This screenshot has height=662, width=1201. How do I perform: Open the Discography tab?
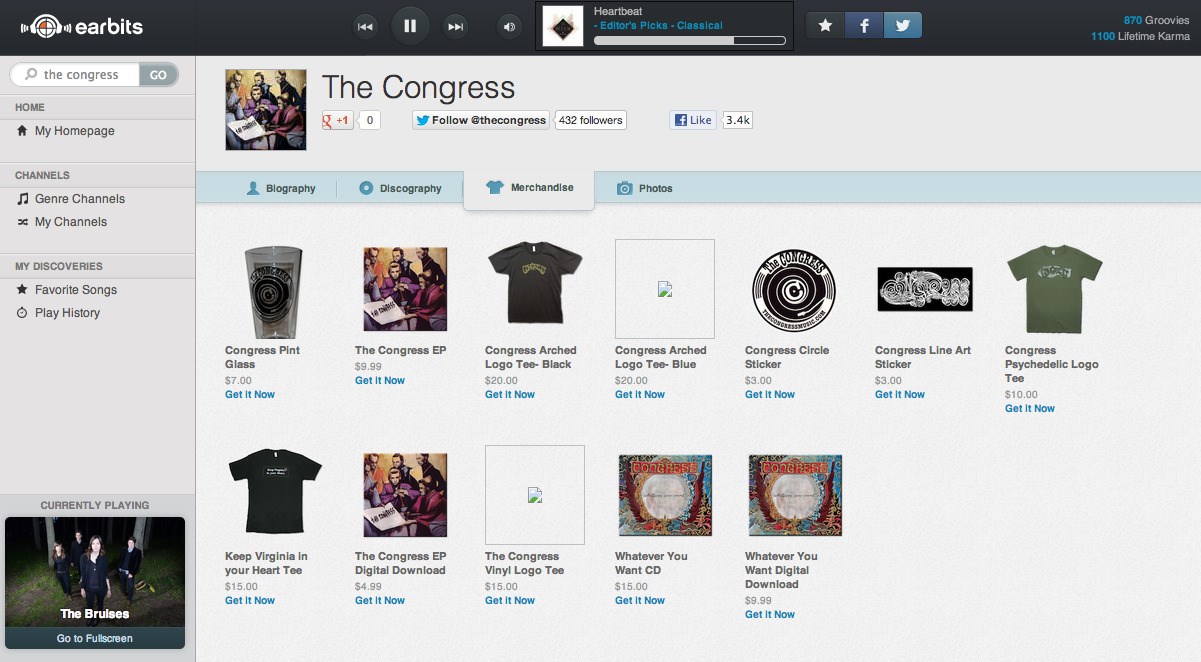(x=400, y=188)
